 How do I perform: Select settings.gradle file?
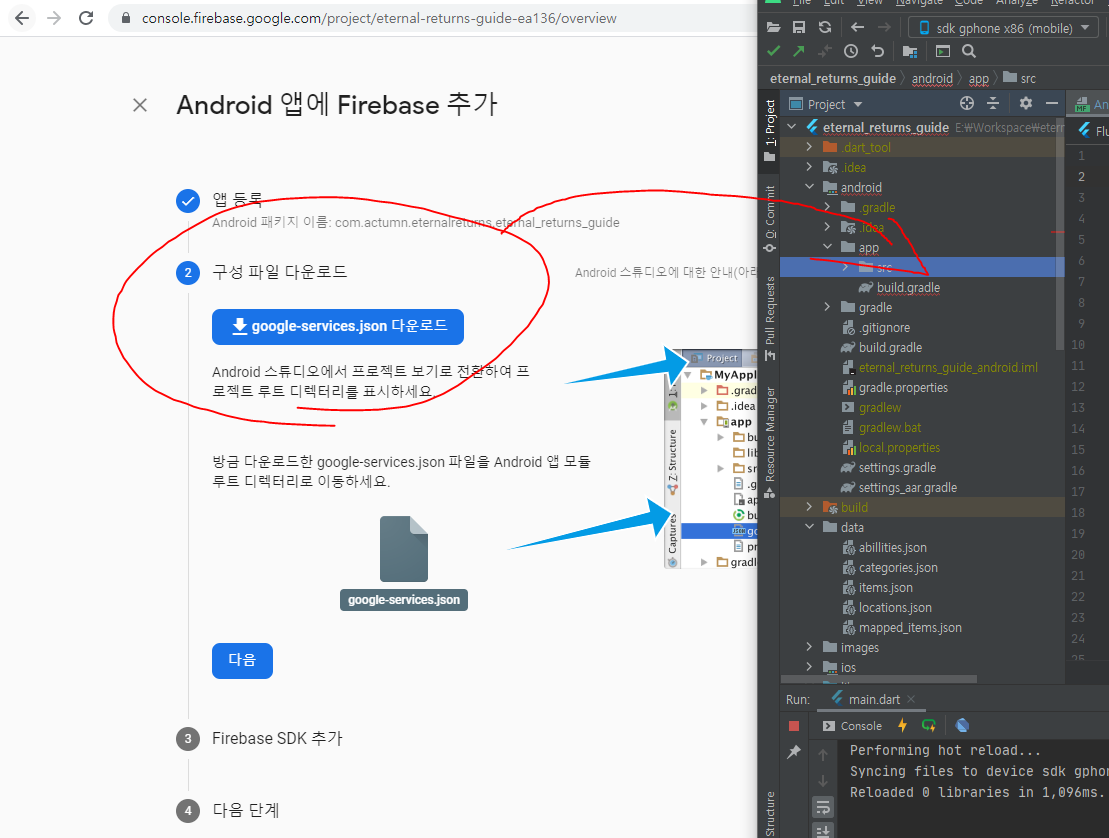897,468
